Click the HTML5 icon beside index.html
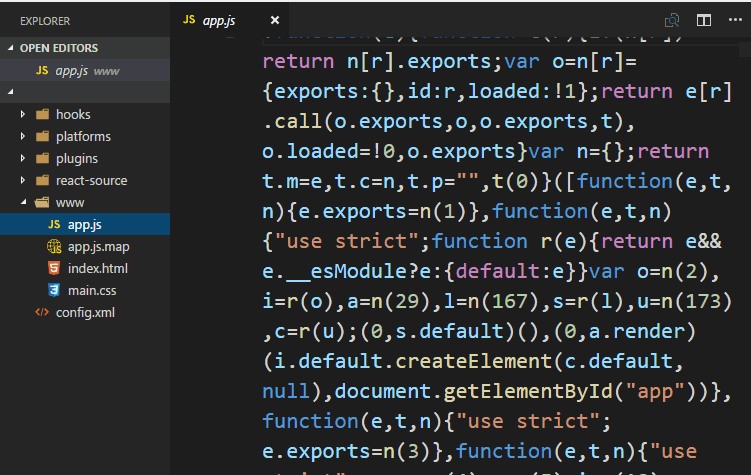Screen dimensions: 751x475 click(54, 268)
